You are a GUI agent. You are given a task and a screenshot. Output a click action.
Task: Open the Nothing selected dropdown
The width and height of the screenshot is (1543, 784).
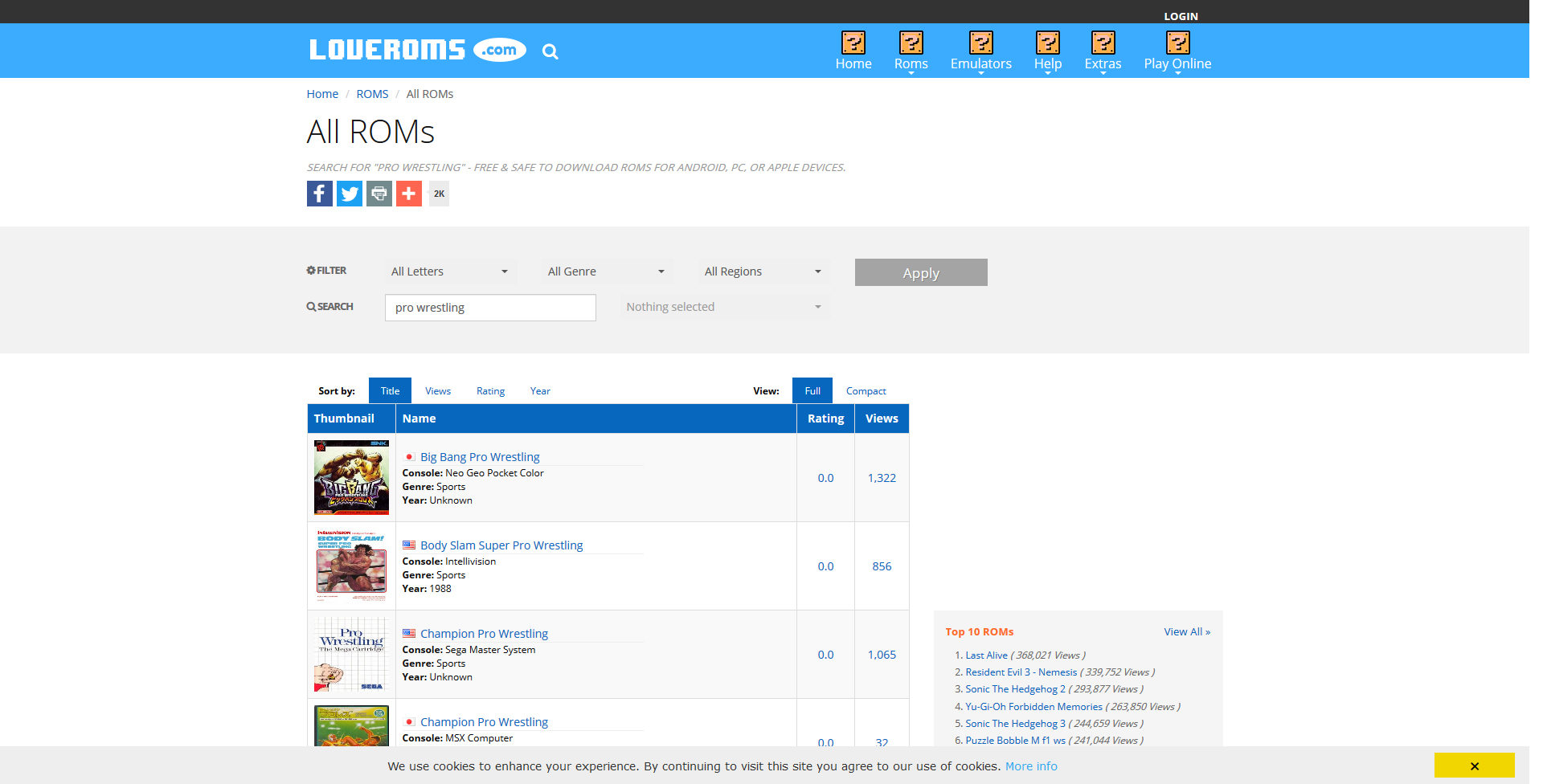tap(724, 307)
